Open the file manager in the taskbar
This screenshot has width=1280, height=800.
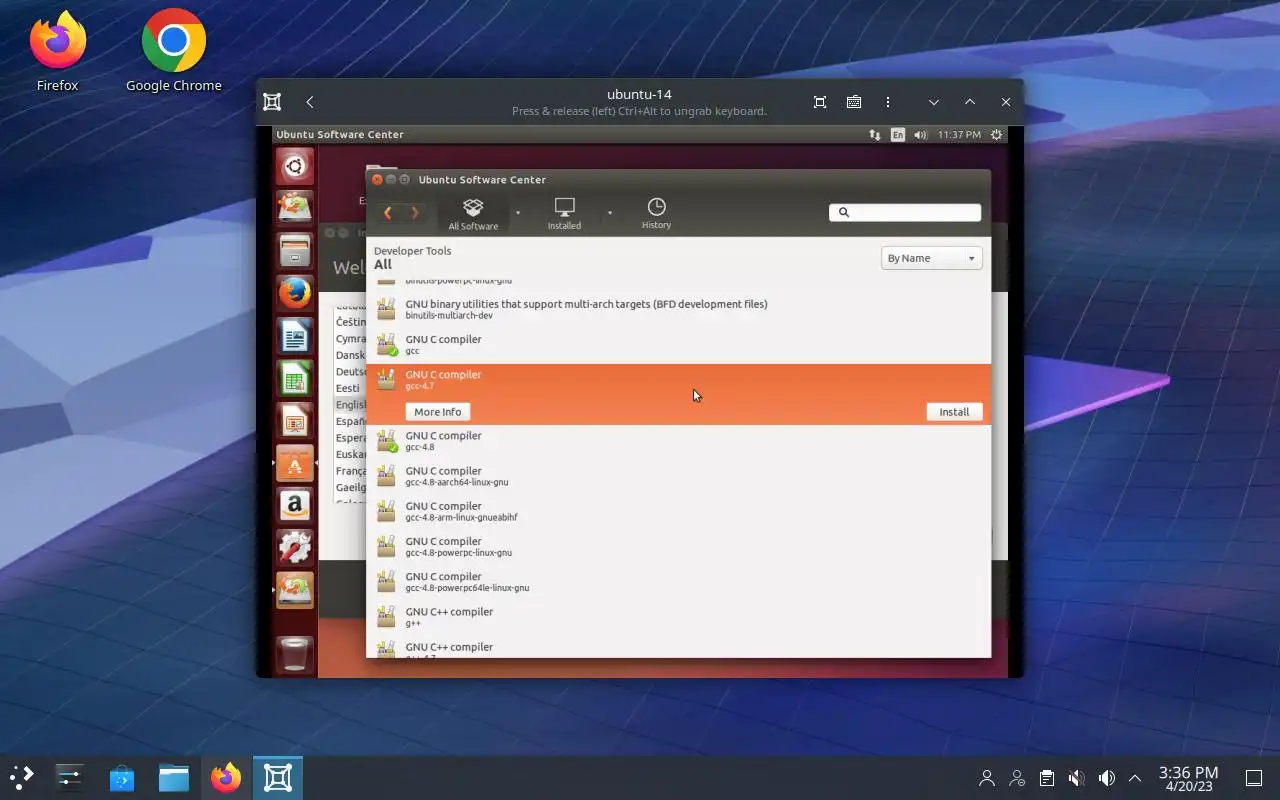pyautogui.click(x=174, y=777)
